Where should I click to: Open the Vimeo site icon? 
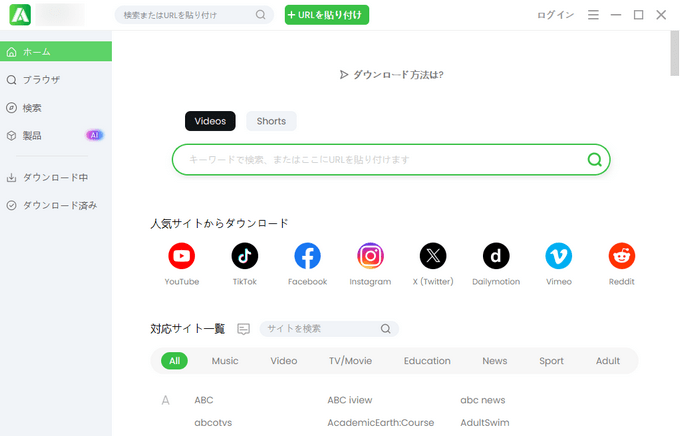coord(559,256)
